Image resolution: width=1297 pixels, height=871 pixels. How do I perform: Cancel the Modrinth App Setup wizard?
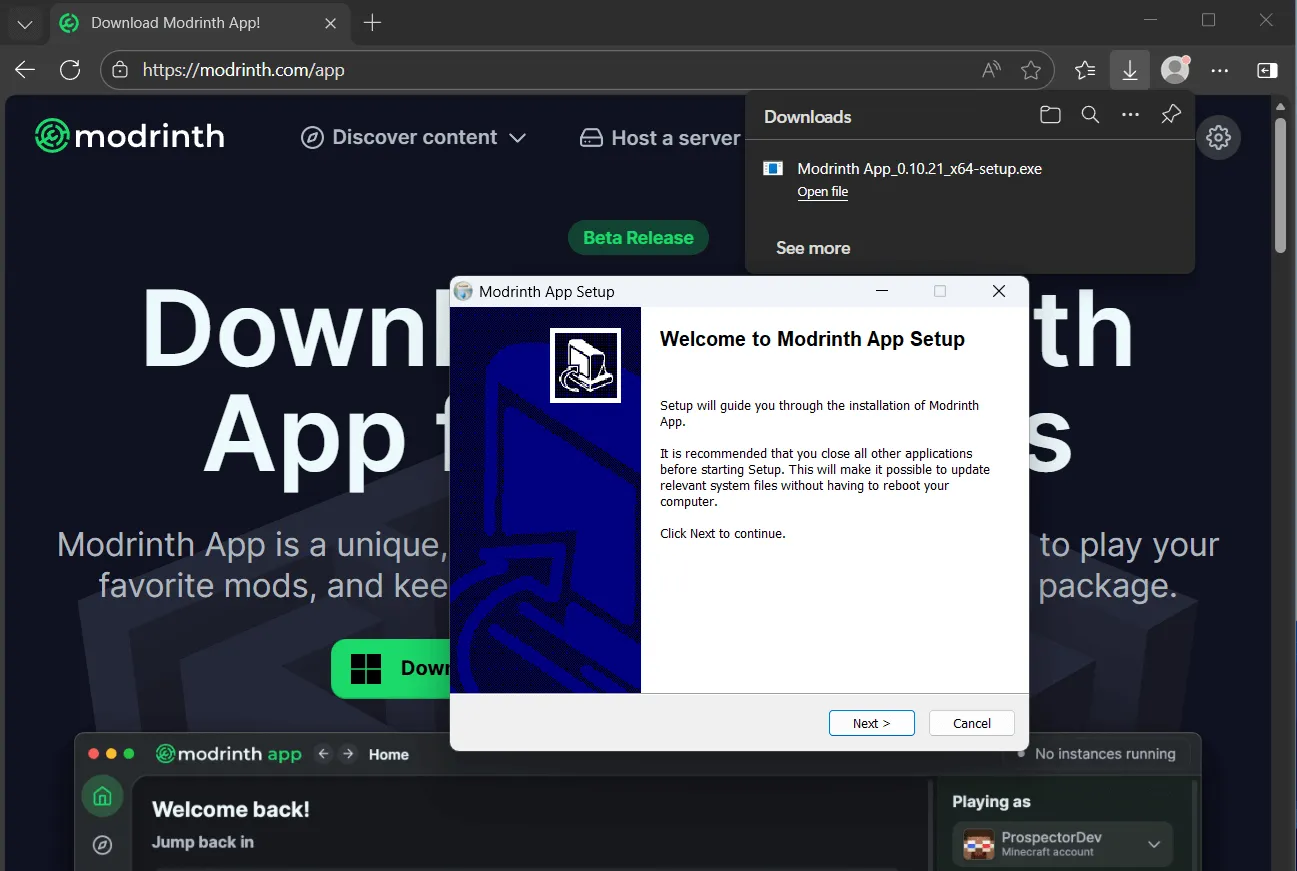pyautogui.click(x=972, y=723)
